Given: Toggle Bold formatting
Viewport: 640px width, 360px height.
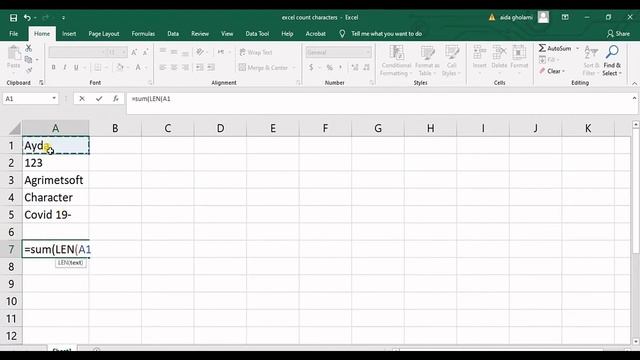Looking at the screenshot, I should [53, 67].
